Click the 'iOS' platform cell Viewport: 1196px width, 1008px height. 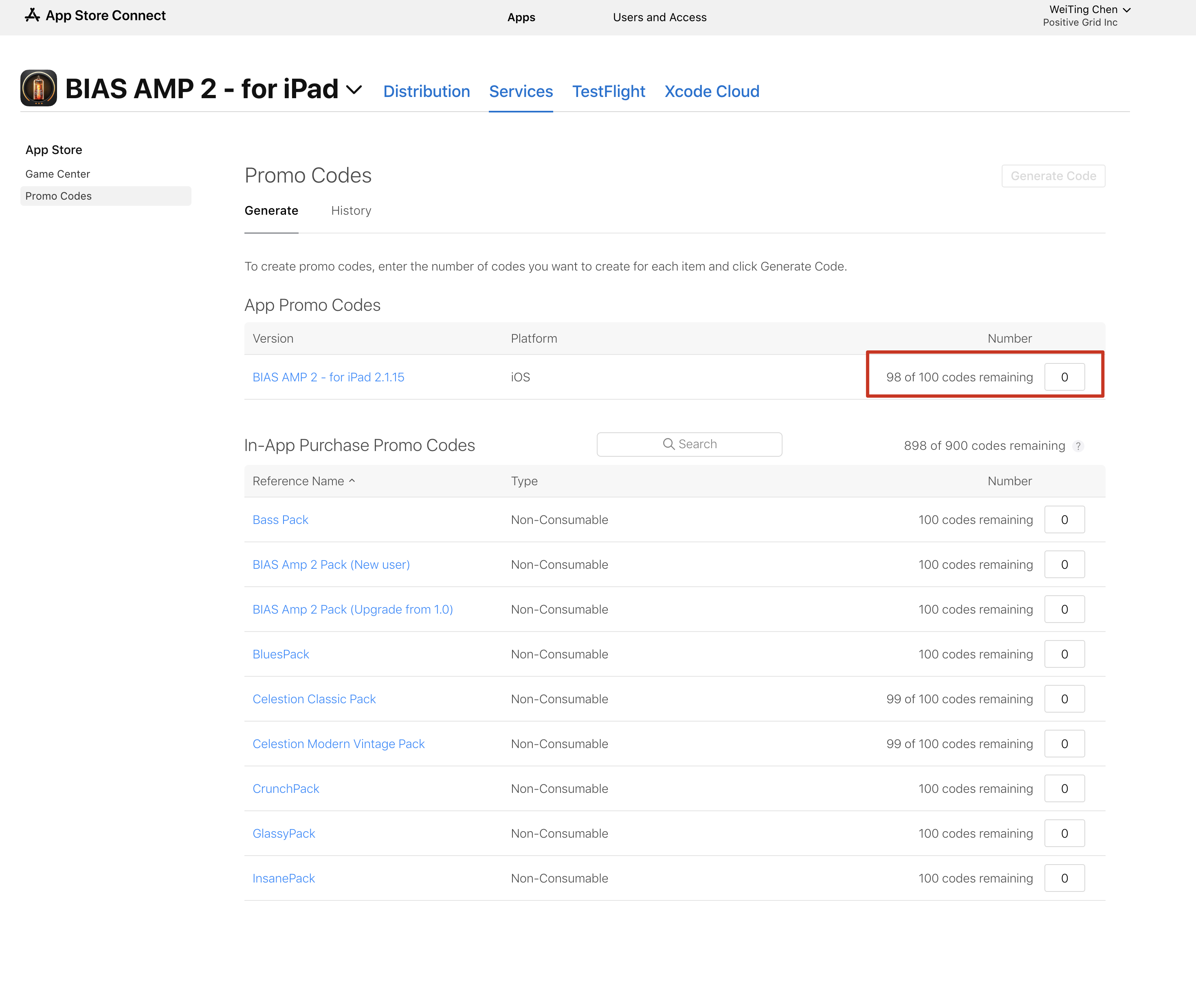pyautogui.click(x=520, y=377)
